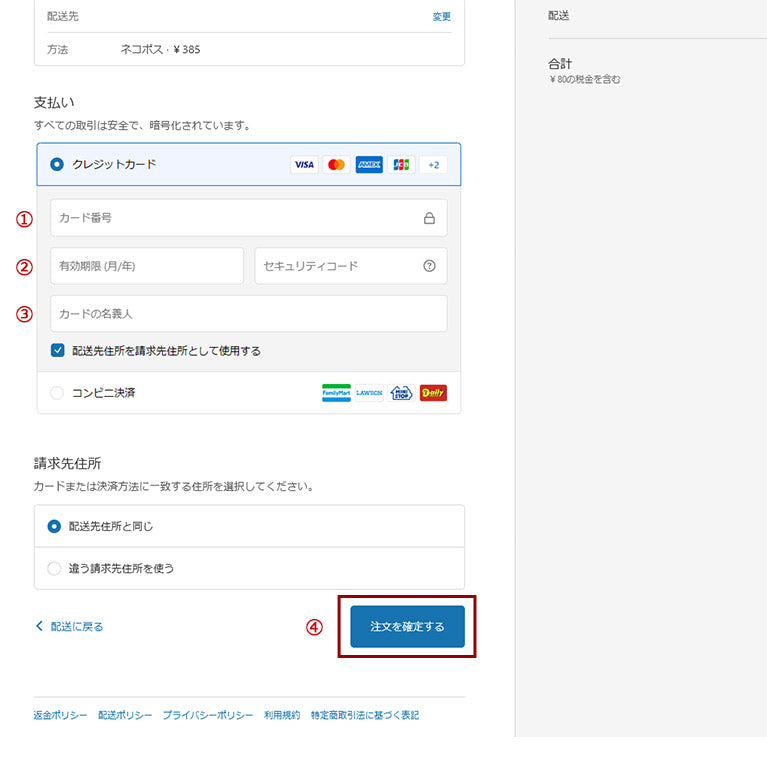Screen dimensions: 767x768
Task: Select the コンビニ決済 radio button
Action: [x=57, y=393]
